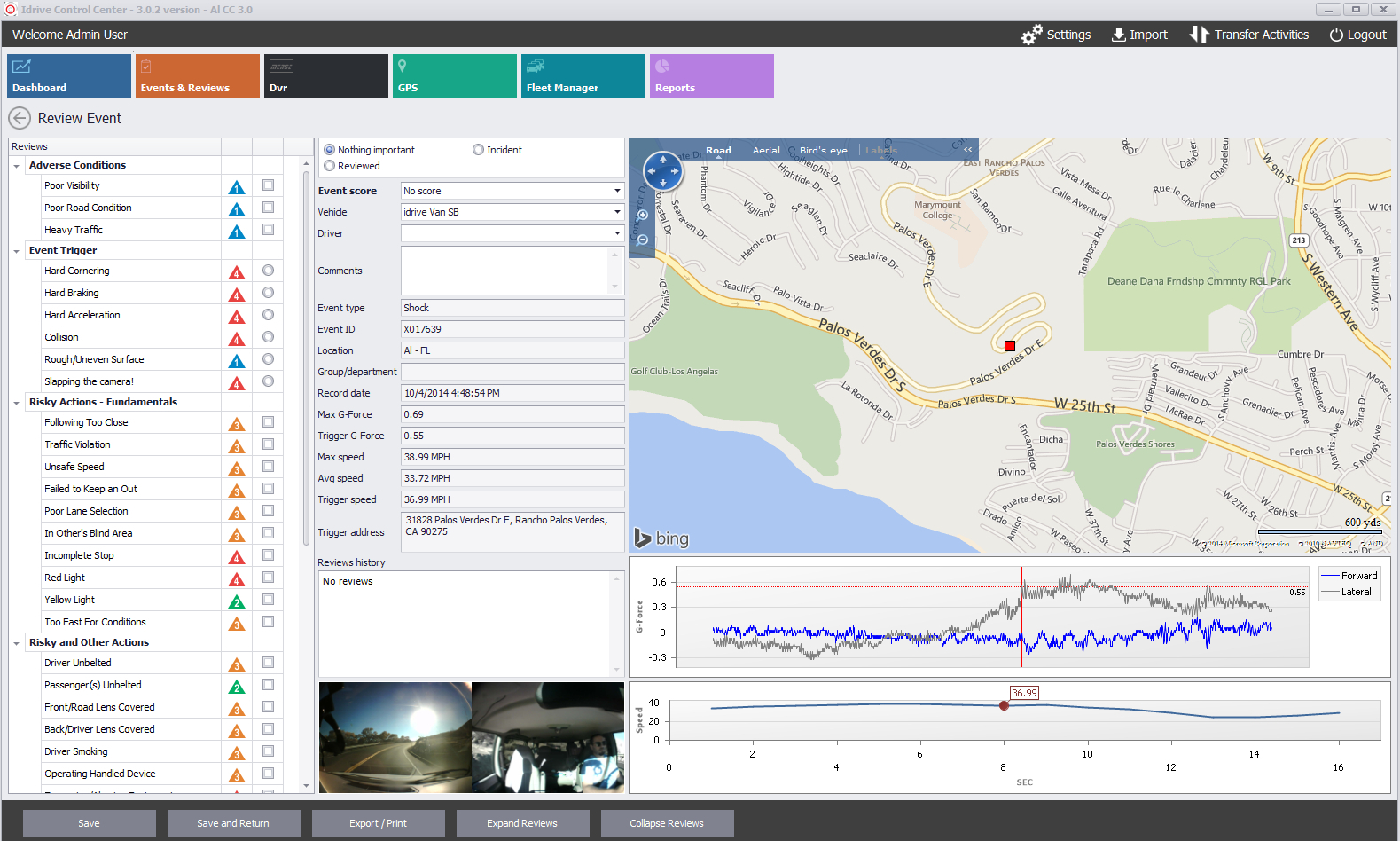
Task: Click the back arrow beside Review Event
Action: (20, 118)
